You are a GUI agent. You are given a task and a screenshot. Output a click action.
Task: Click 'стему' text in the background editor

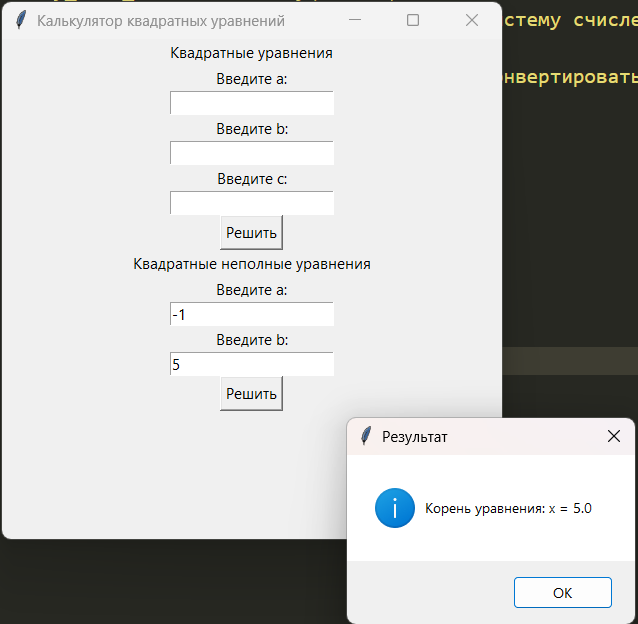(x=532, y=20)
